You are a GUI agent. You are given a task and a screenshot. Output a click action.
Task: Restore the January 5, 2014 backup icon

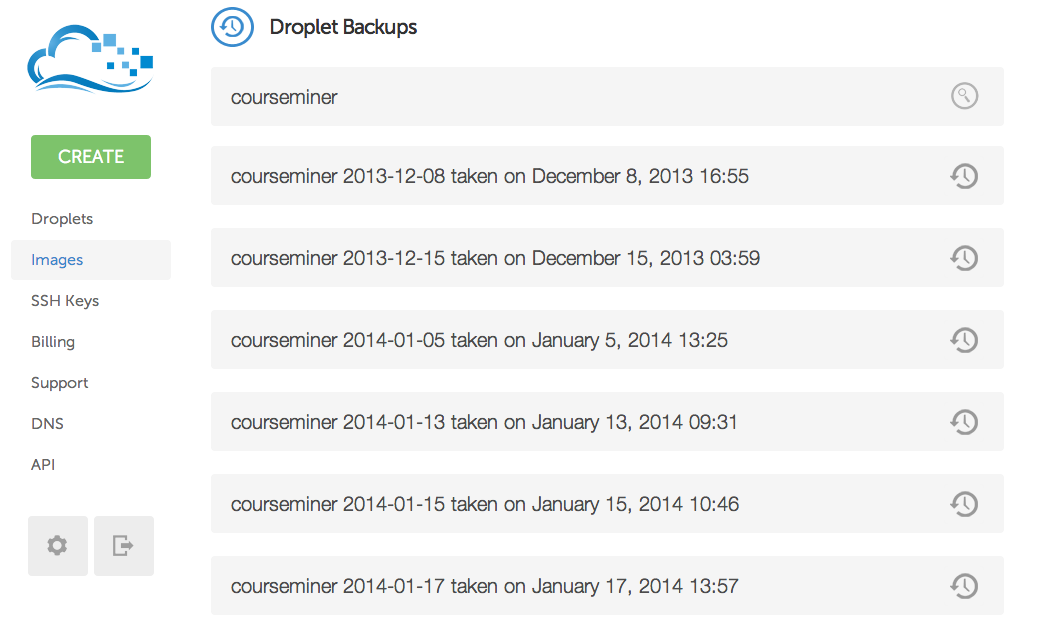click(963, 340)
